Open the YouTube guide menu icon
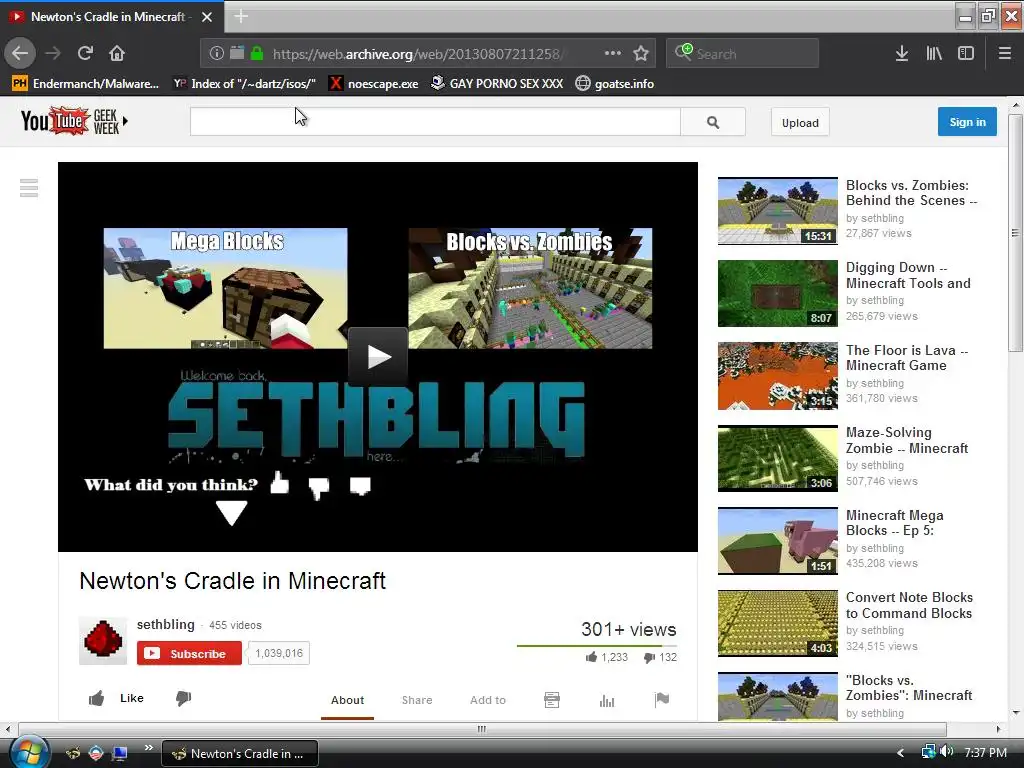This screenshot has height=768, width=1024. (x=29, y=188)
